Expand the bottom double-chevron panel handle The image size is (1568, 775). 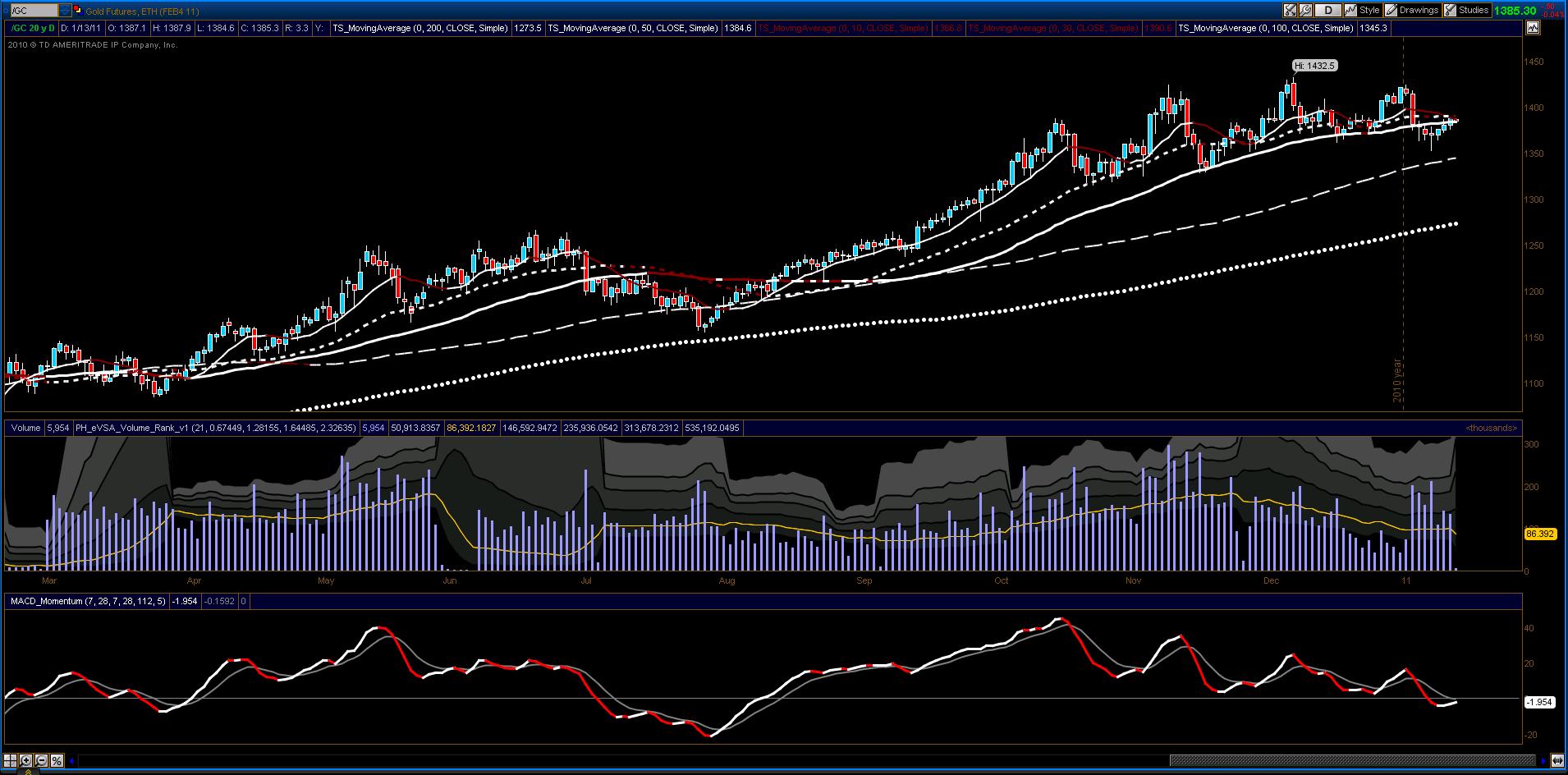coord(27,771)
